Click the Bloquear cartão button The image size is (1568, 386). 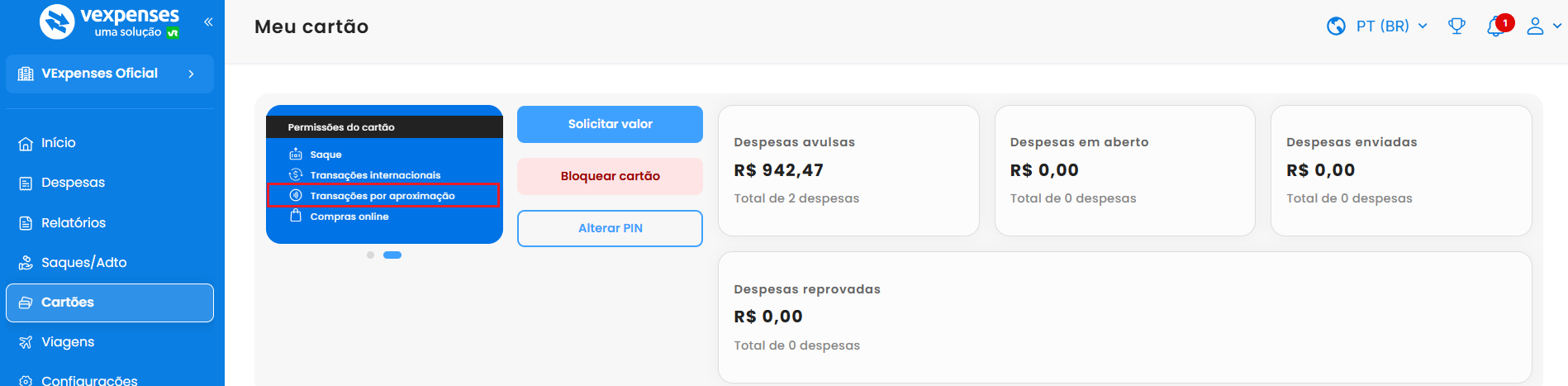(x=610, y=176)
